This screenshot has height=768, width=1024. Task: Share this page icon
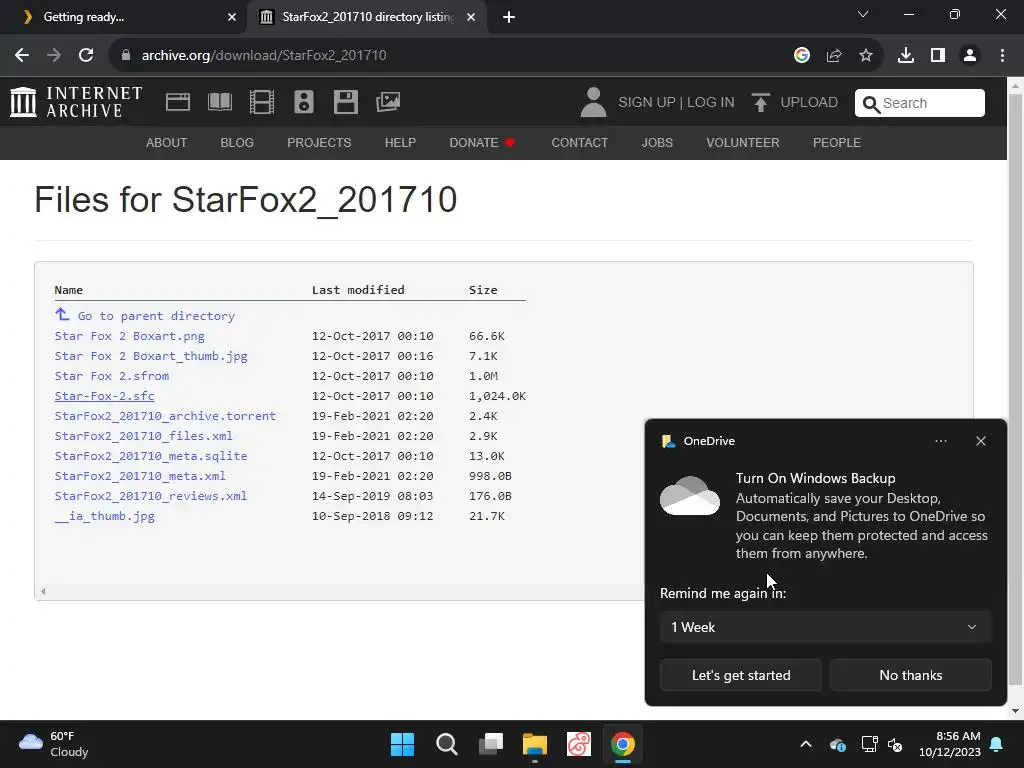pos(834,56)
